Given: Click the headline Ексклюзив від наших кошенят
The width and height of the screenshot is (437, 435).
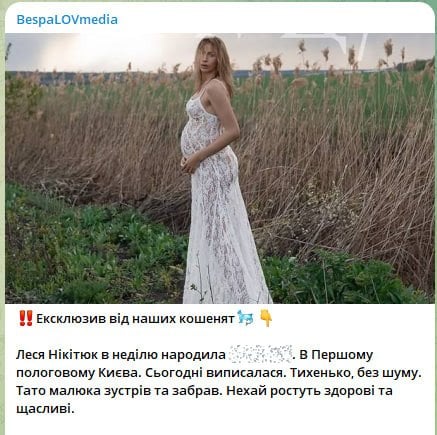Looking at the screenshot, I should [135, 319].
